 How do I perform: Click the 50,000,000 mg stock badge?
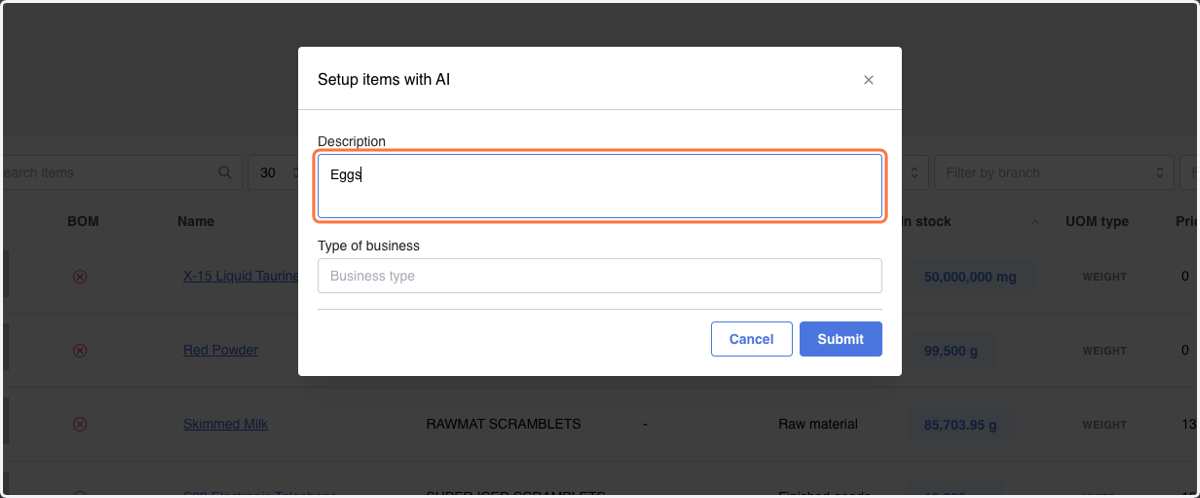click(x=970, y=277)
